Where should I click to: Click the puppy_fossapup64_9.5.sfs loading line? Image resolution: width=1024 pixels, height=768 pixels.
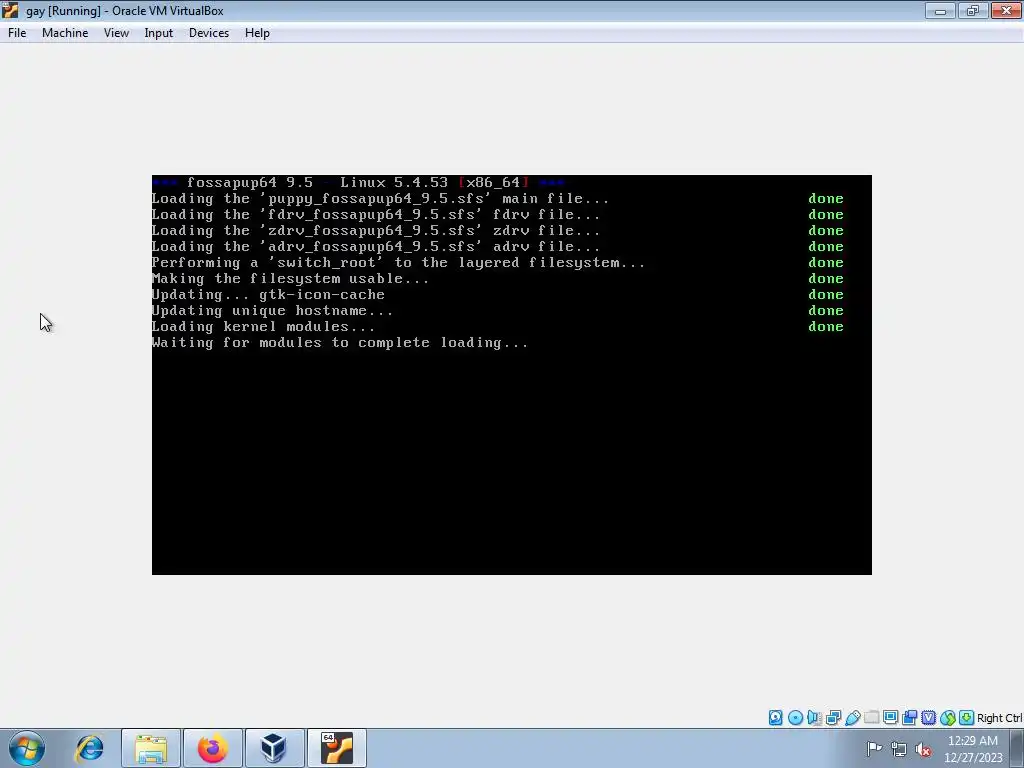coord(380,199)
